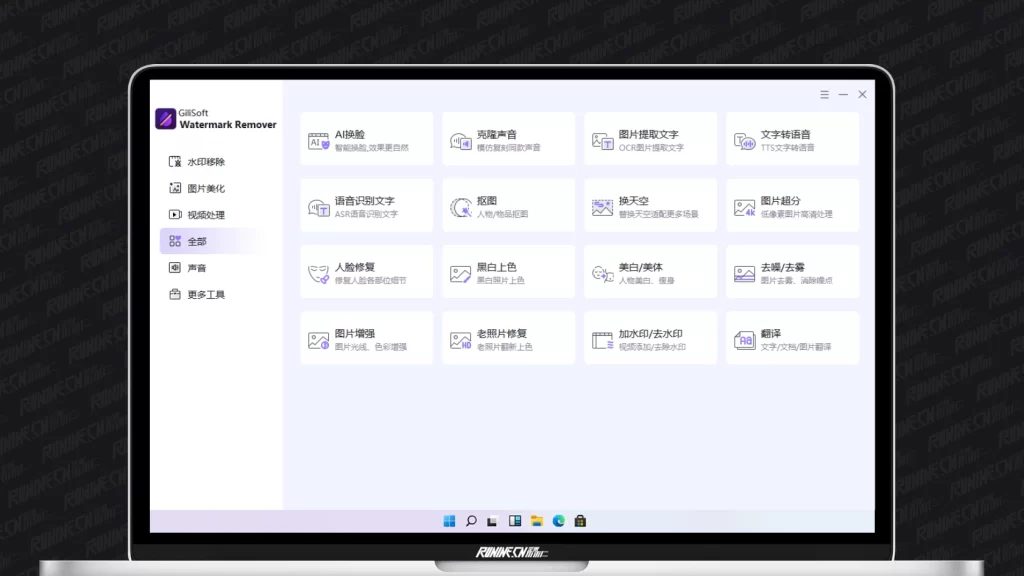Select the 克隆声音 voice clone icon
This screenshot has height=576, width=1024.
(x=460, y=141)
